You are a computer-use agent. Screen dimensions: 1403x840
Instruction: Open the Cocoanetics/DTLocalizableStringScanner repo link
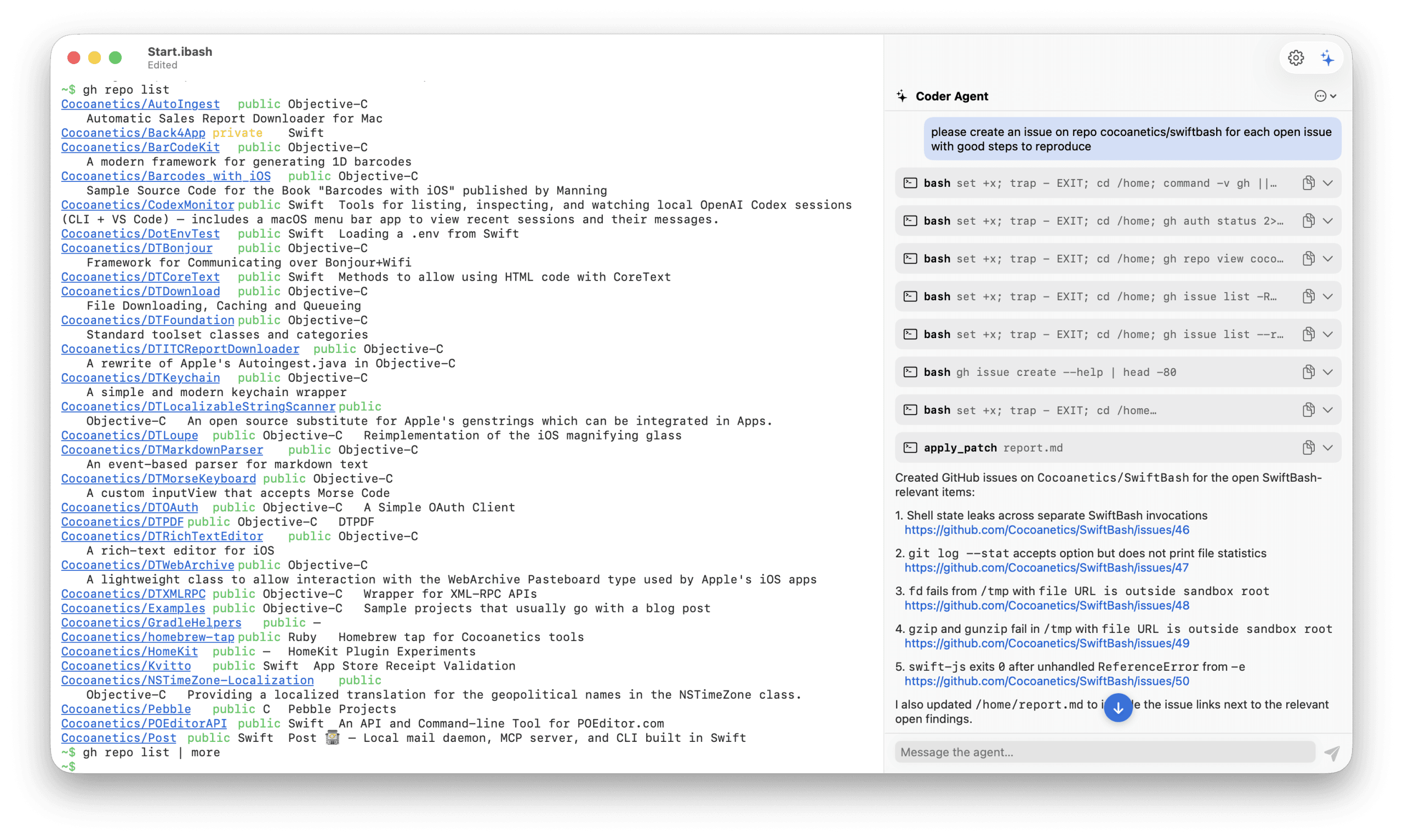coord(198,407)
